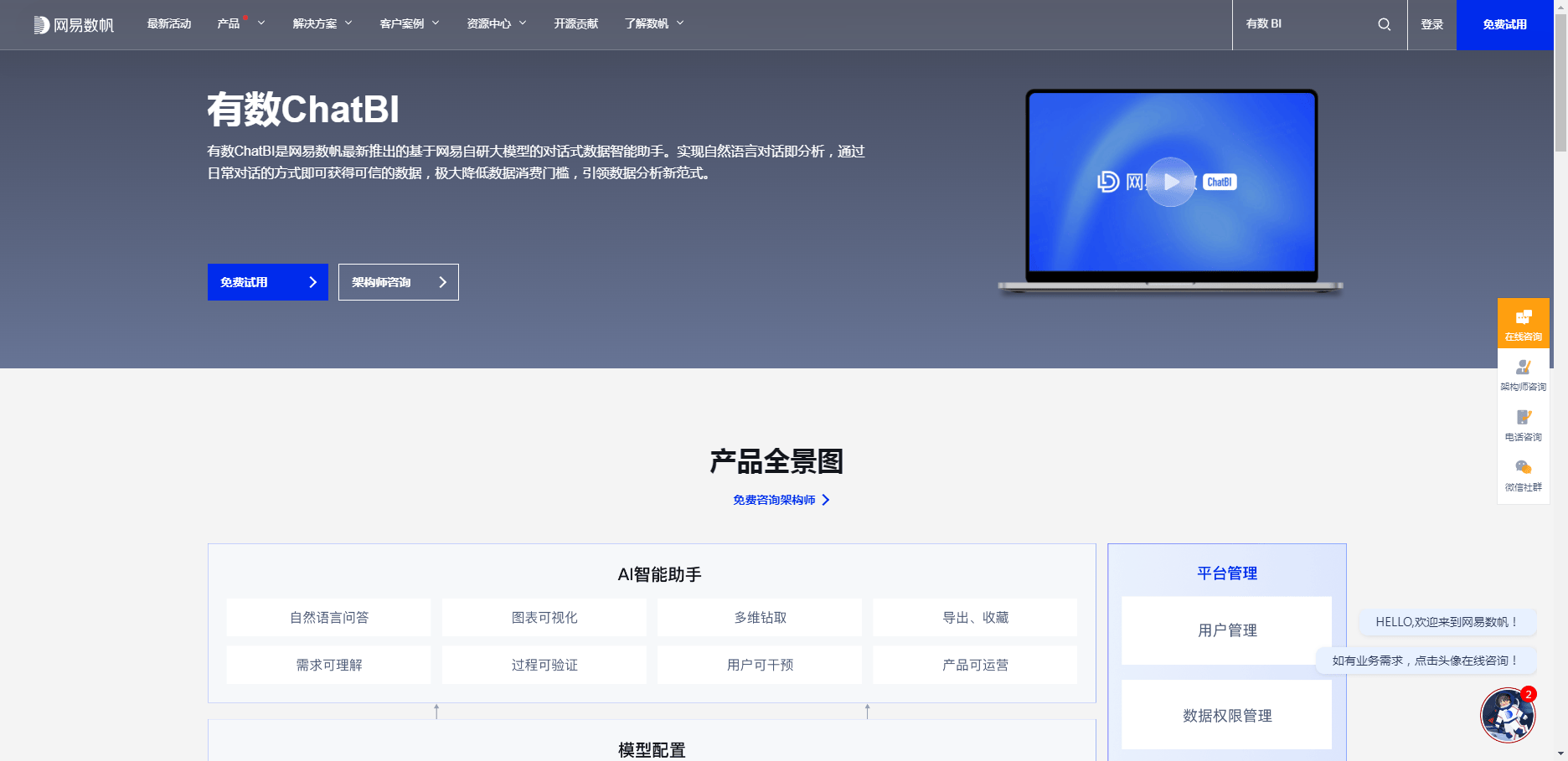Viewport: 1568px width, 761px height.
Task: Open 客户案例 menu item
Action: [402, 23]
